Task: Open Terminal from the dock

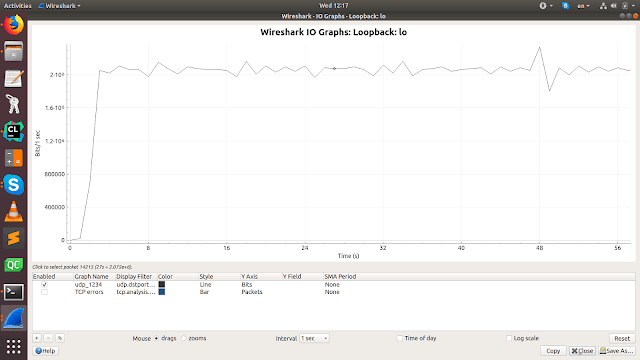Action: coord(13,291)
